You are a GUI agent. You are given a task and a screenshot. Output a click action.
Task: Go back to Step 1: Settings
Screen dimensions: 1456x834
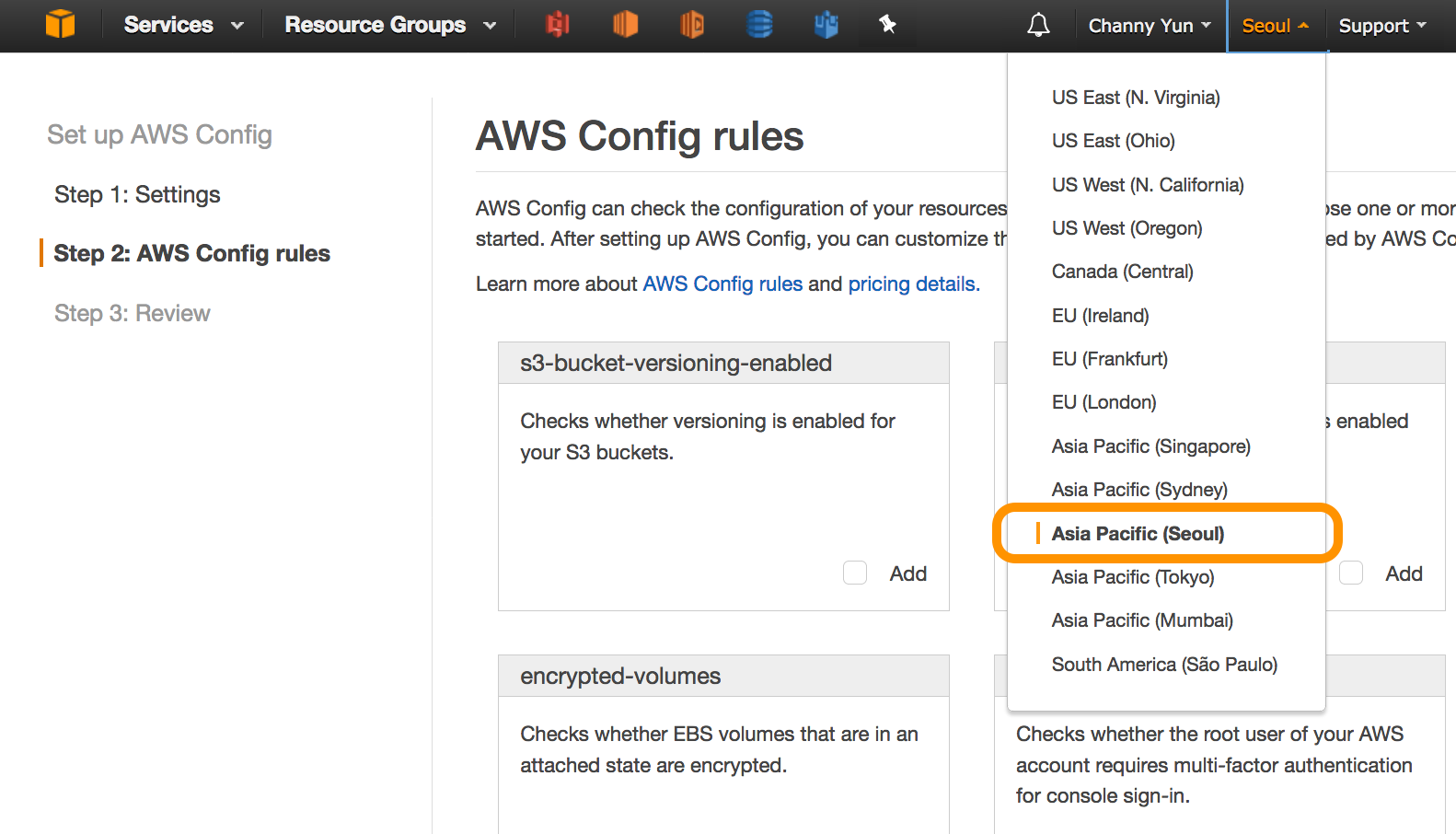pos(136,194)
